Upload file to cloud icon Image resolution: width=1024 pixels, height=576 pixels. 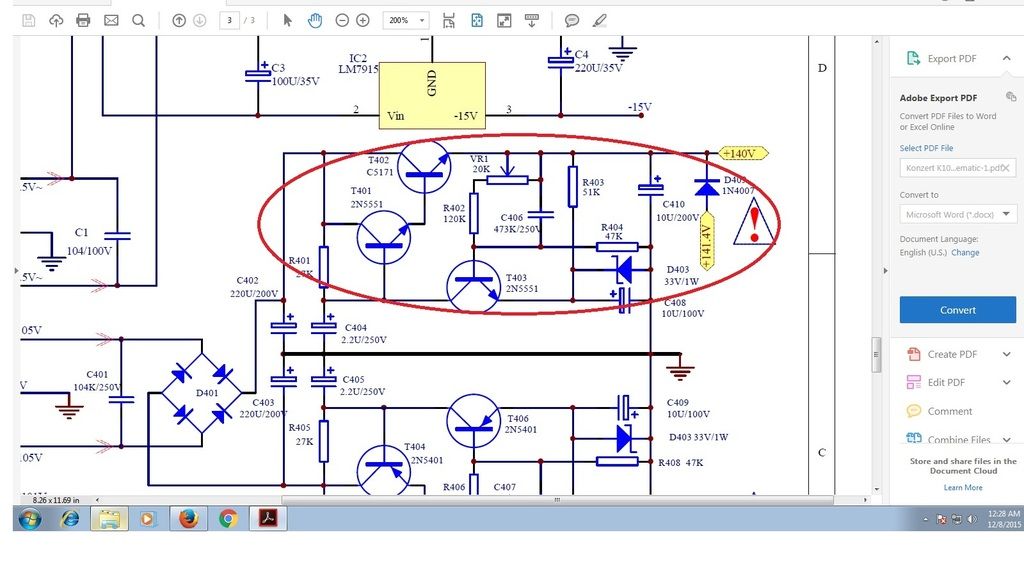(x=56, y=21)
